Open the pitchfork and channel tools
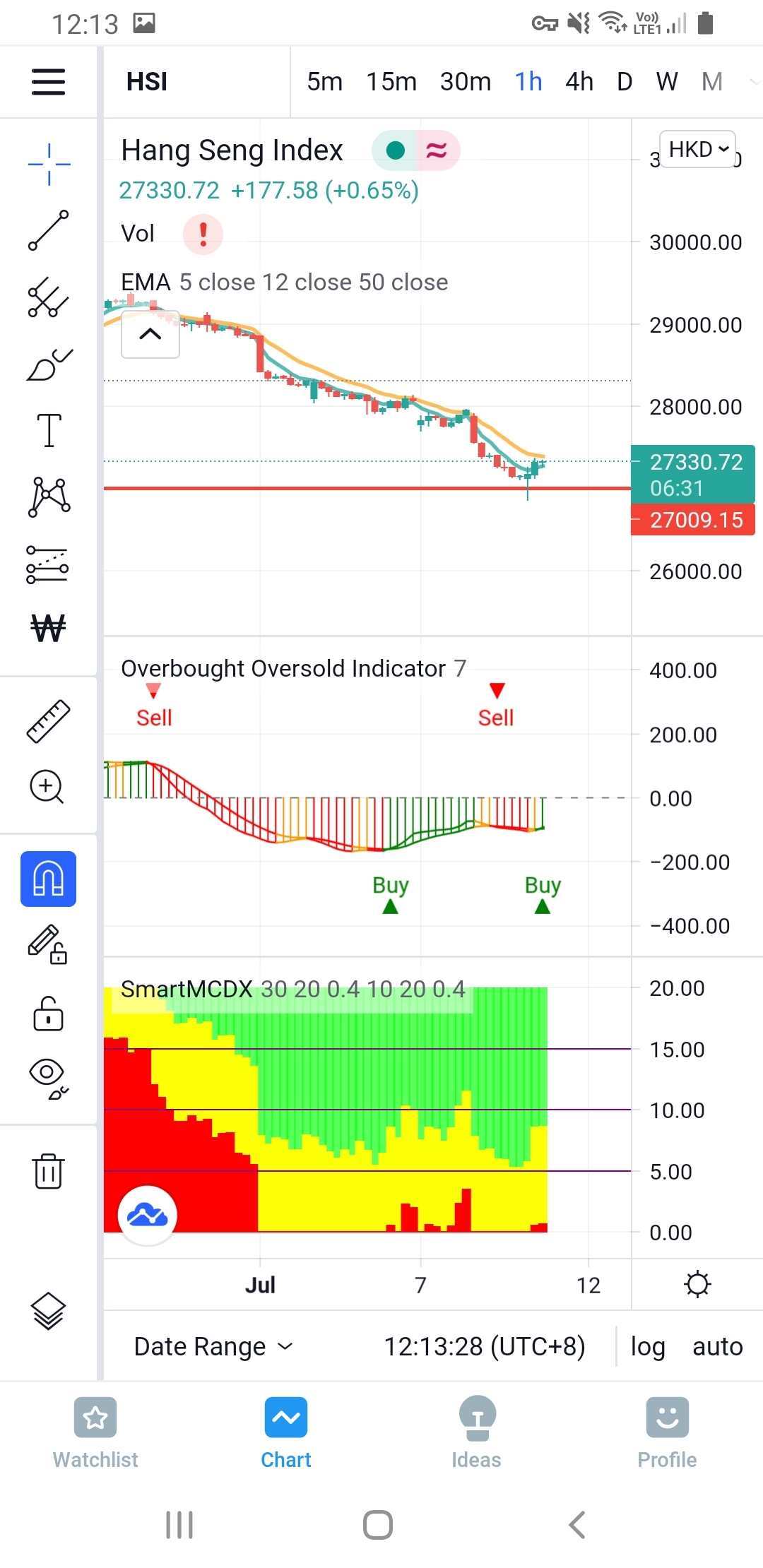This screenshot has height=1568, width=763. click(49, 297)
